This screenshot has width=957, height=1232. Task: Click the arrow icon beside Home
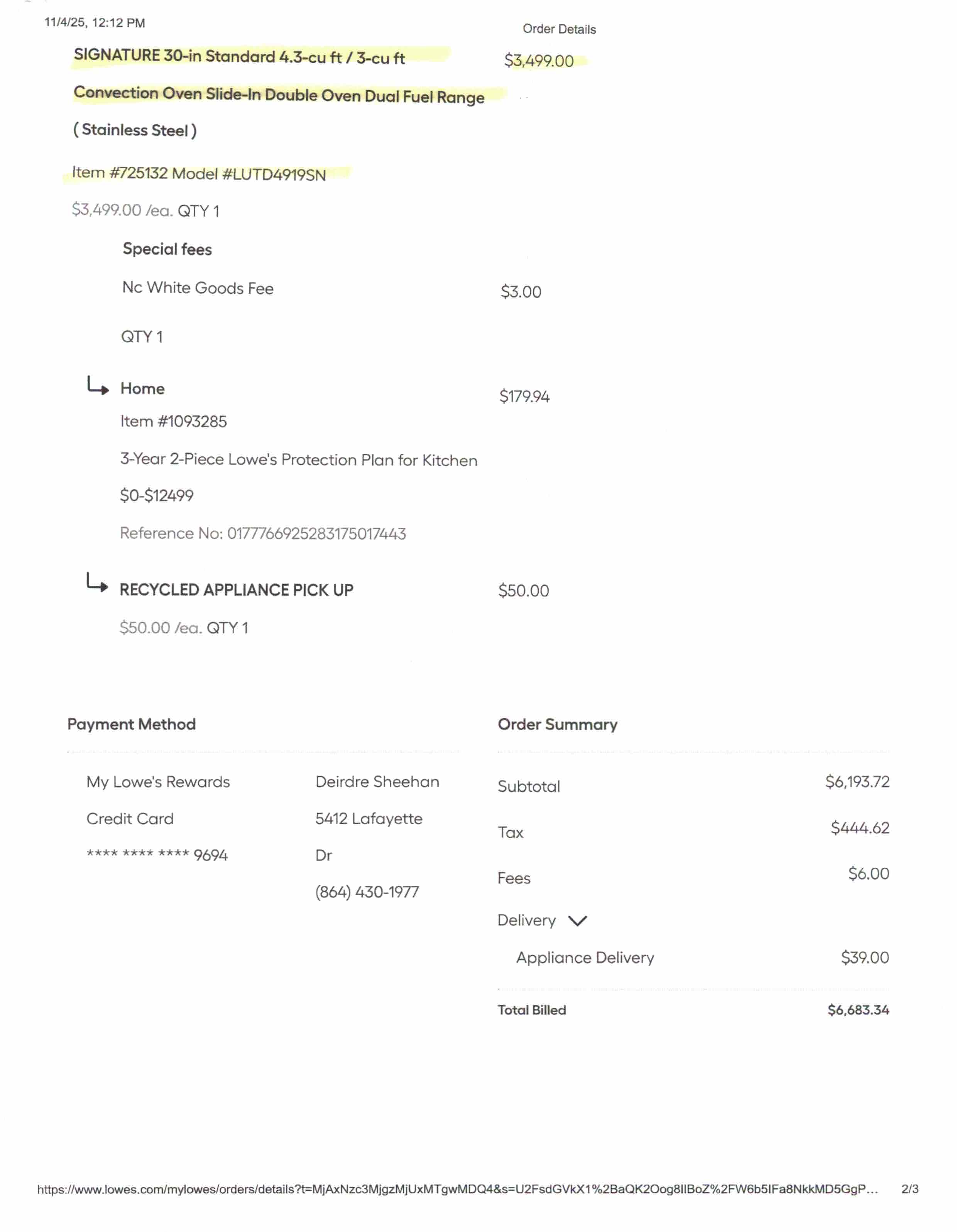click(98, 386)
